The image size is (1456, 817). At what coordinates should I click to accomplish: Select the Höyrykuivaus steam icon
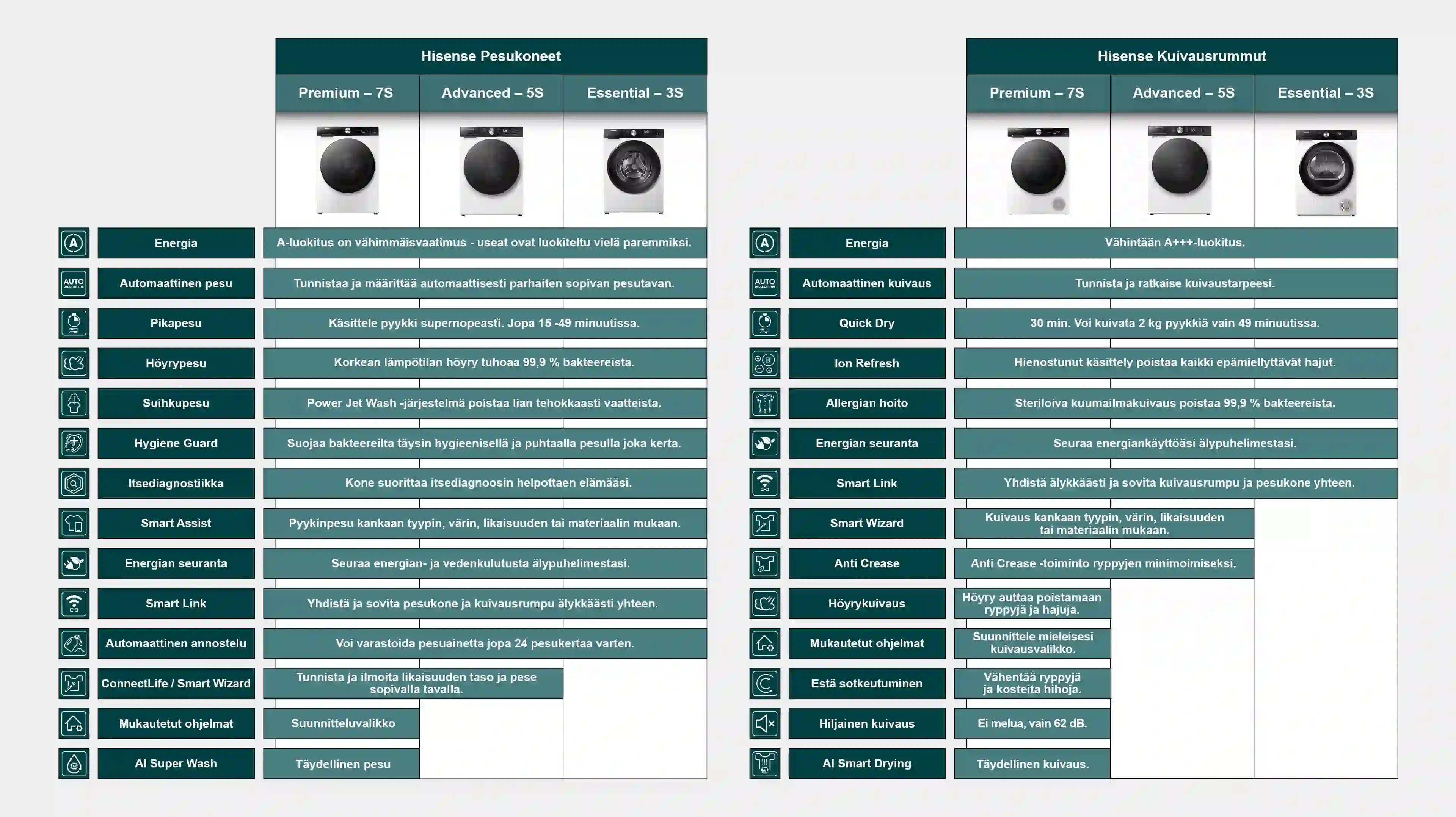click(x=765, y=603)
